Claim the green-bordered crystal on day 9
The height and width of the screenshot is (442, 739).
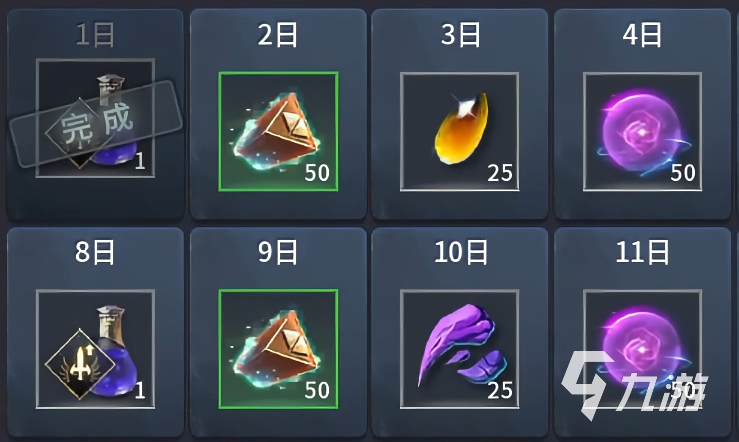click(x=278, y=349)
